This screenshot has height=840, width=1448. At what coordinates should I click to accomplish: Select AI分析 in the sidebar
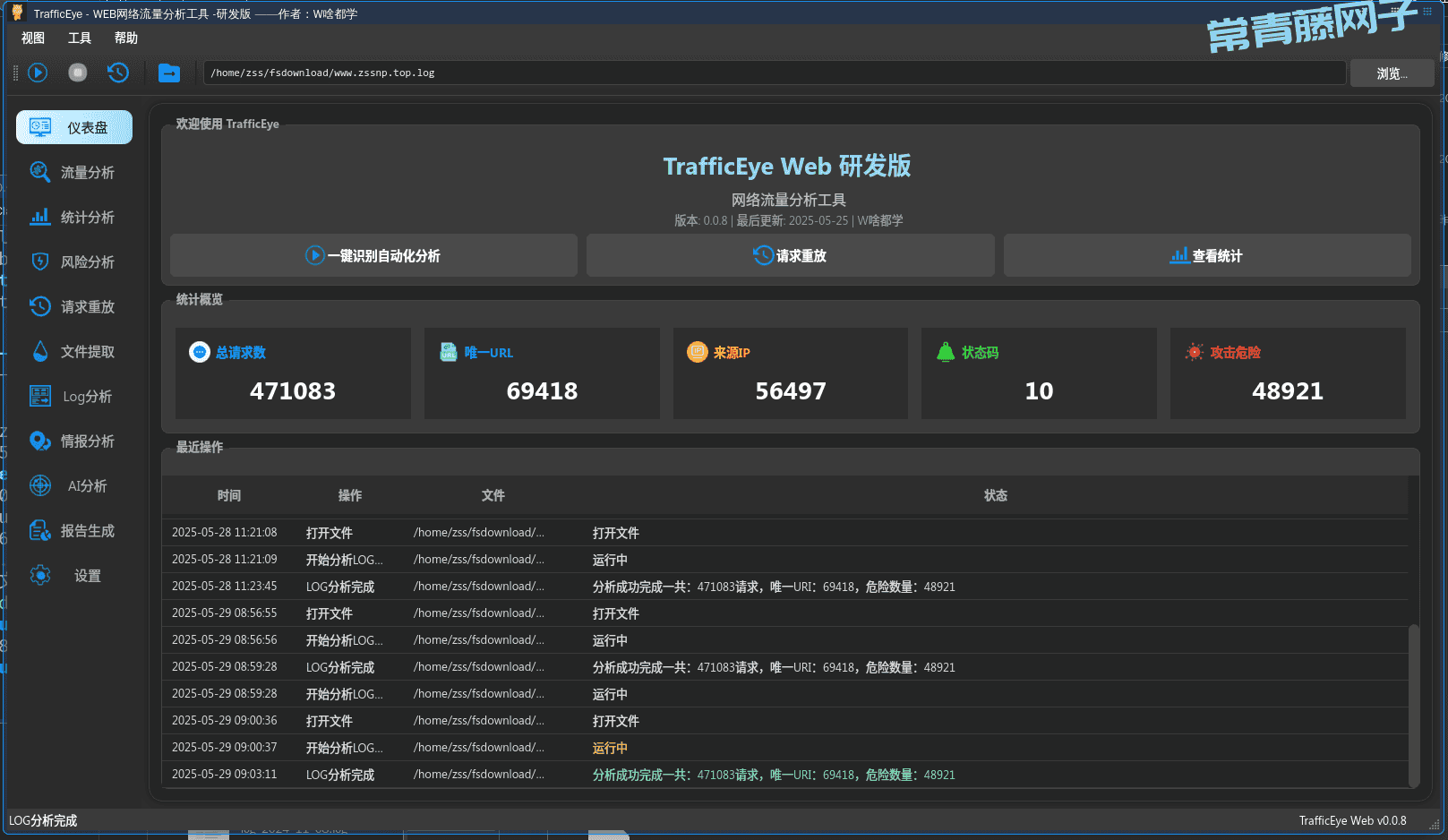(x=74, y=486)
